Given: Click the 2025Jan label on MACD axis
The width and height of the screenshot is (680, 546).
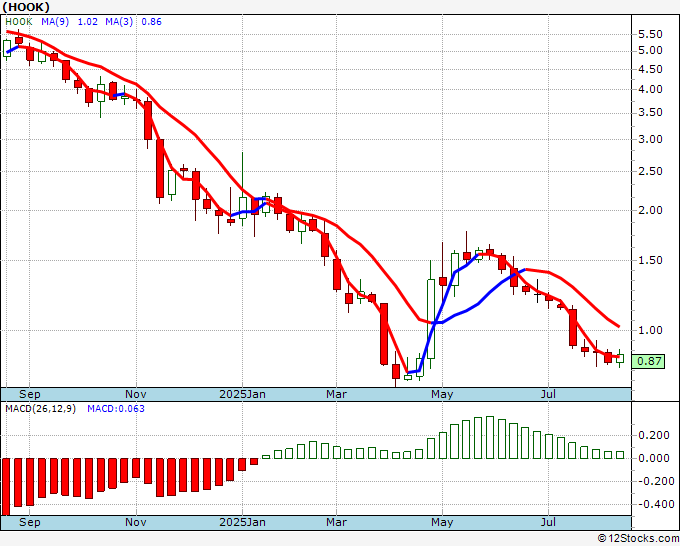Looking at the screenshot, I should (x=242, y=522).
